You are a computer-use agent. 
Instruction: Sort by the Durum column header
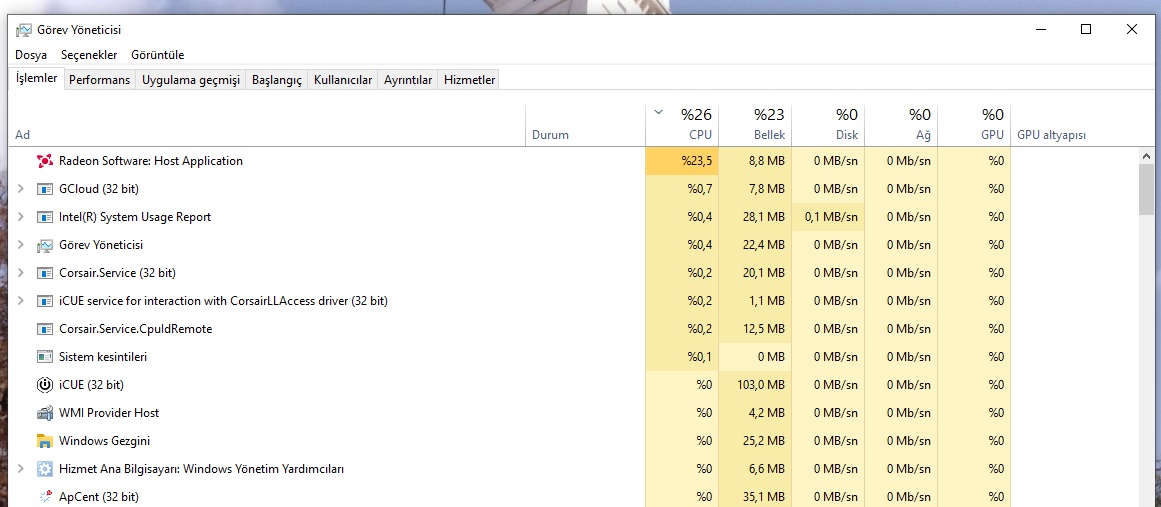coord(585,125)
